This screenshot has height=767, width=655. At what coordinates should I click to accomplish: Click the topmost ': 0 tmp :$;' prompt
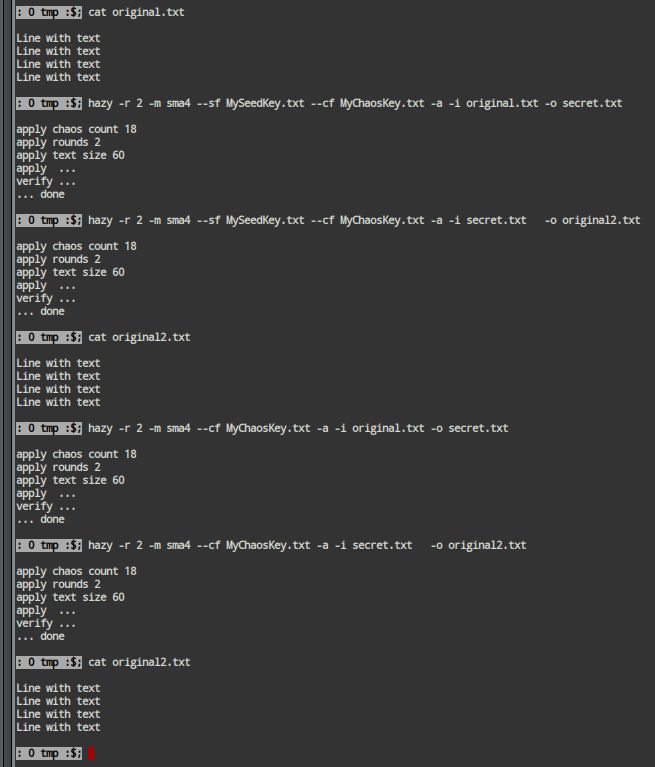point(49,12)
